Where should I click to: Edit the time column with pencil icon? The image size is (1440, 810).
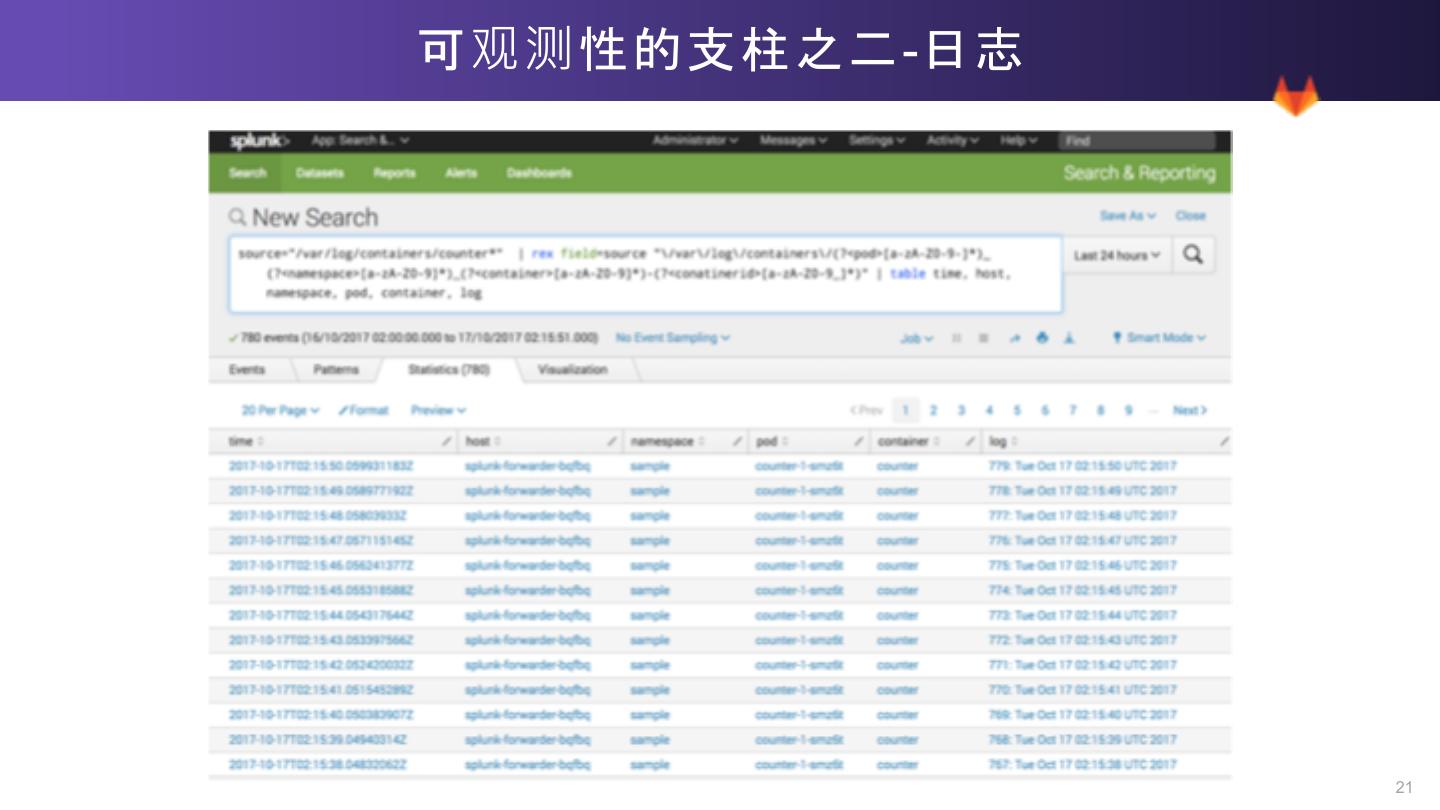point(446,441)
